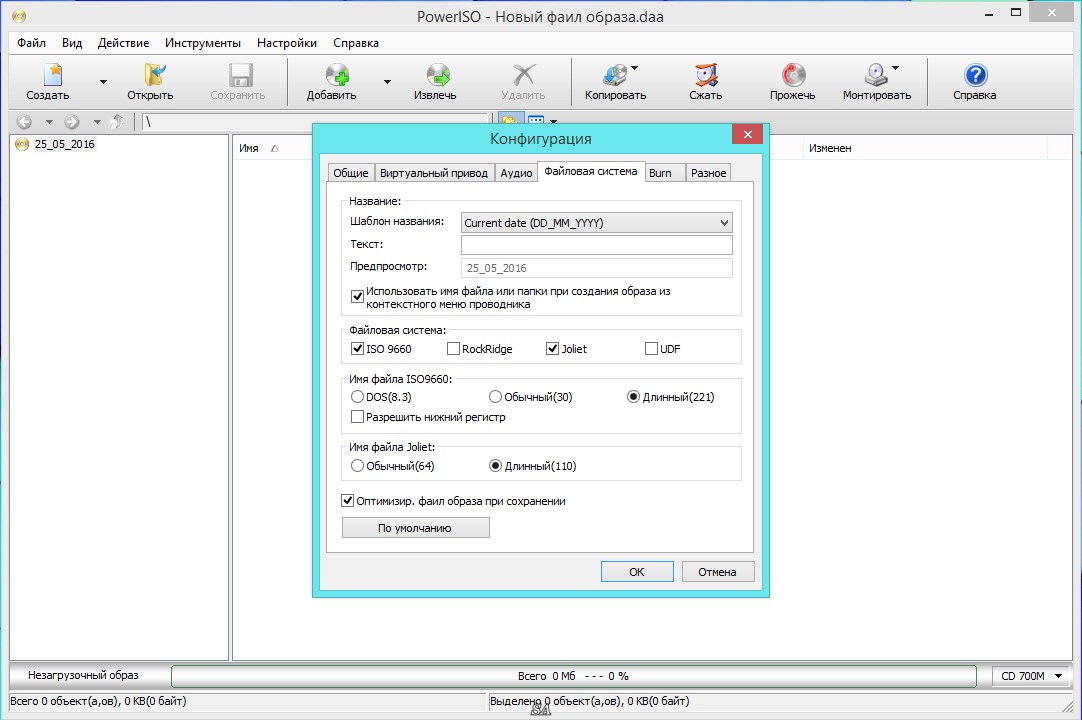Switch to the Аудио tab
This screenshot has width=1082, height=720.
pos(516,173)
